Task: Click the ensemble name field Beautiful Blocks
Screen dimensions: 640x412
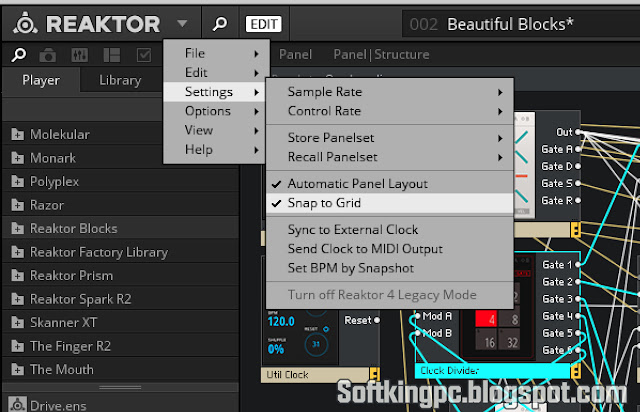Action: 521,24
